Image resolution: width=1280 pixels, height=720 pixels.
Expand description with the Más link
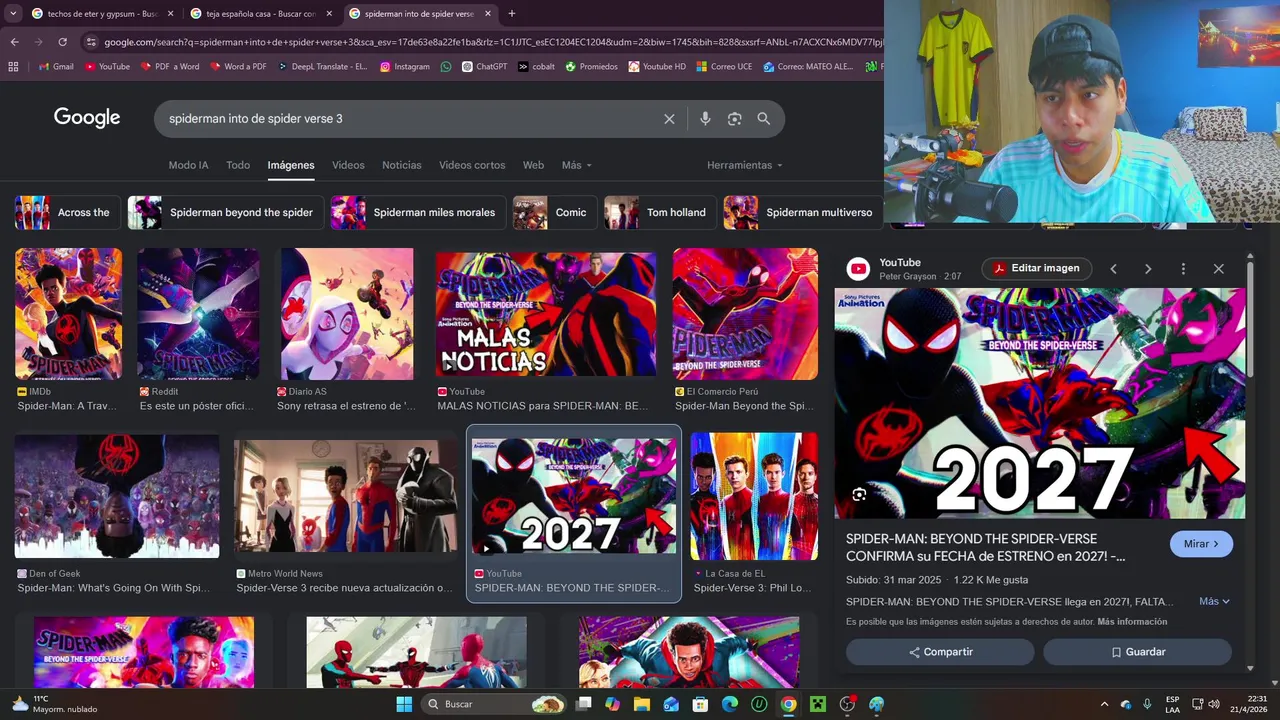pyautogui.click(x=1214, y=601)
